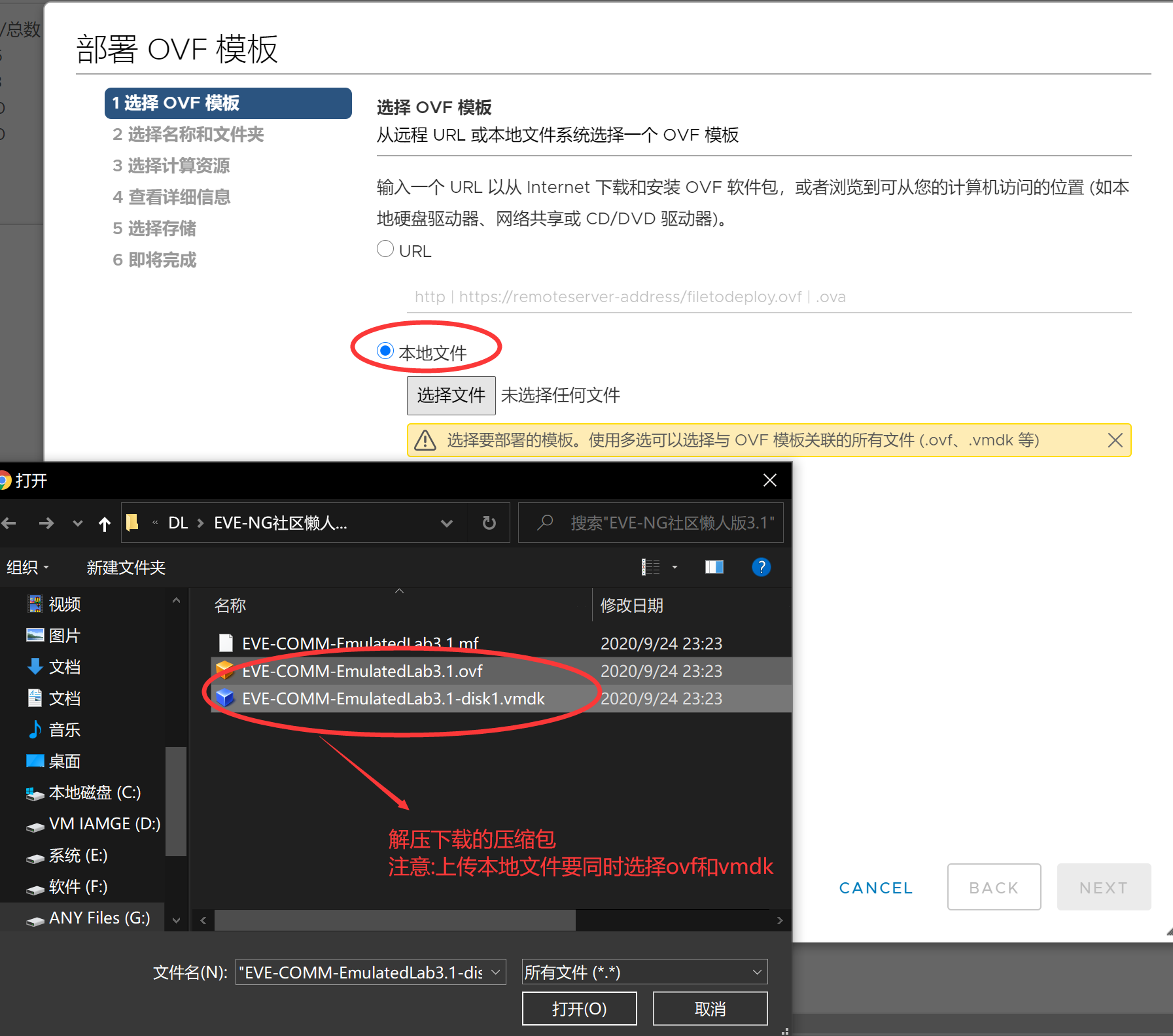Dismiss the yellow warning banner

(x=1115, y=440)
